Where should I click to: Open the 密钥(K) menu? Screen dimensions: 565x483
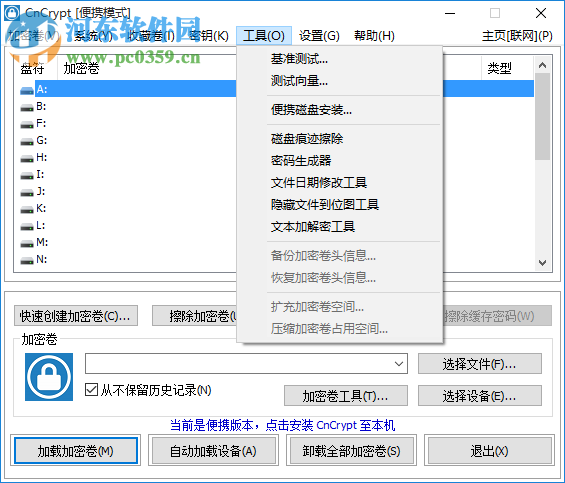(x=209, y=36)
